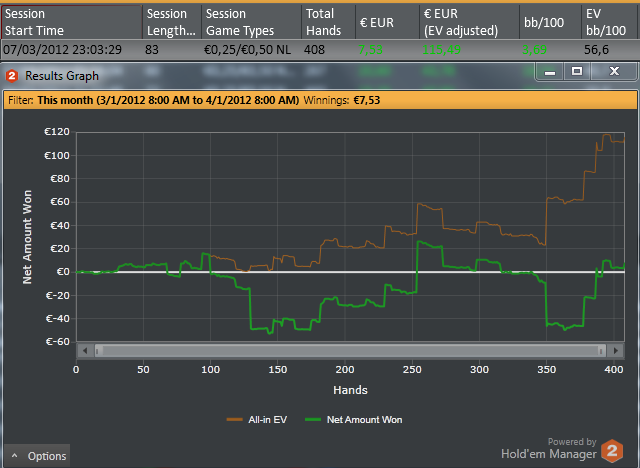Sort by € EUR column header

[387, 22]
